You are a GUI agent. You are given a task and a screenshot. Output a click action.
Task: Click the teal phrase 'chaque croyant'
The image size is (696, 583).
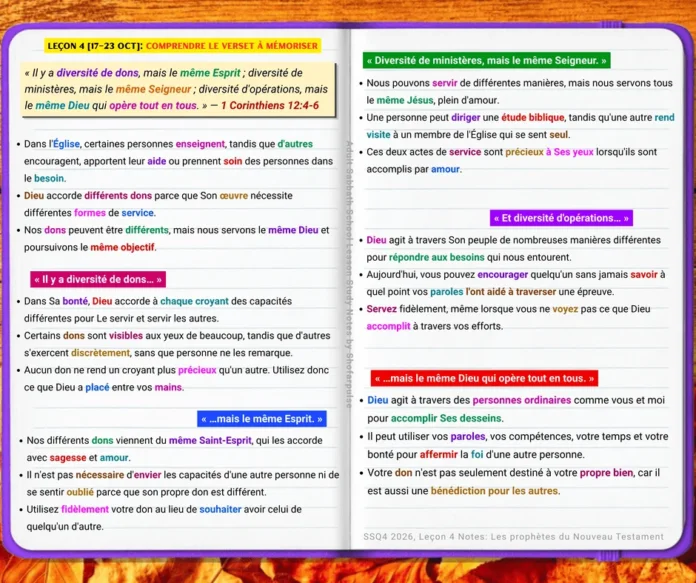pos(194,301)
